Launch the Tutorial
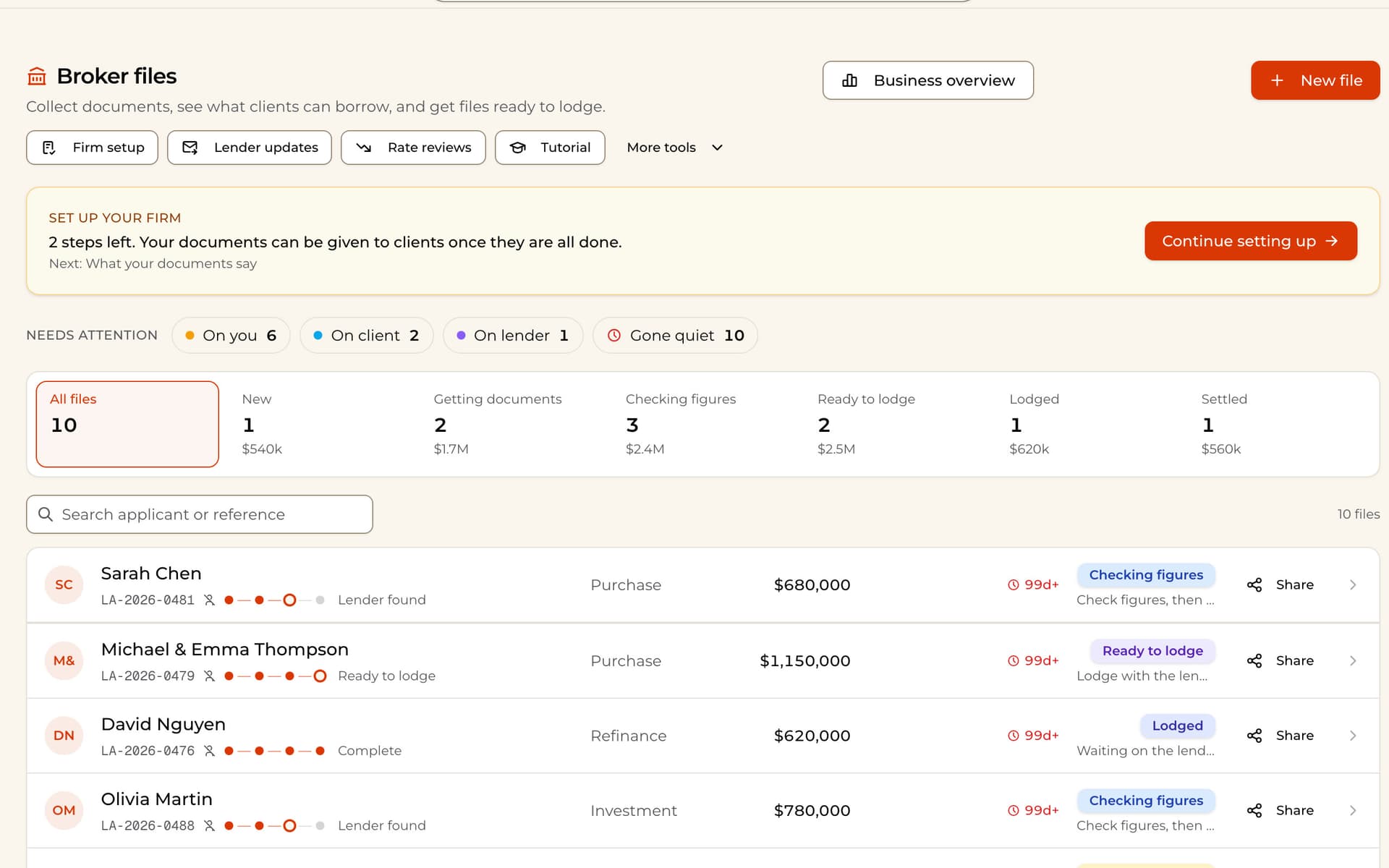 tap(550, 148)
